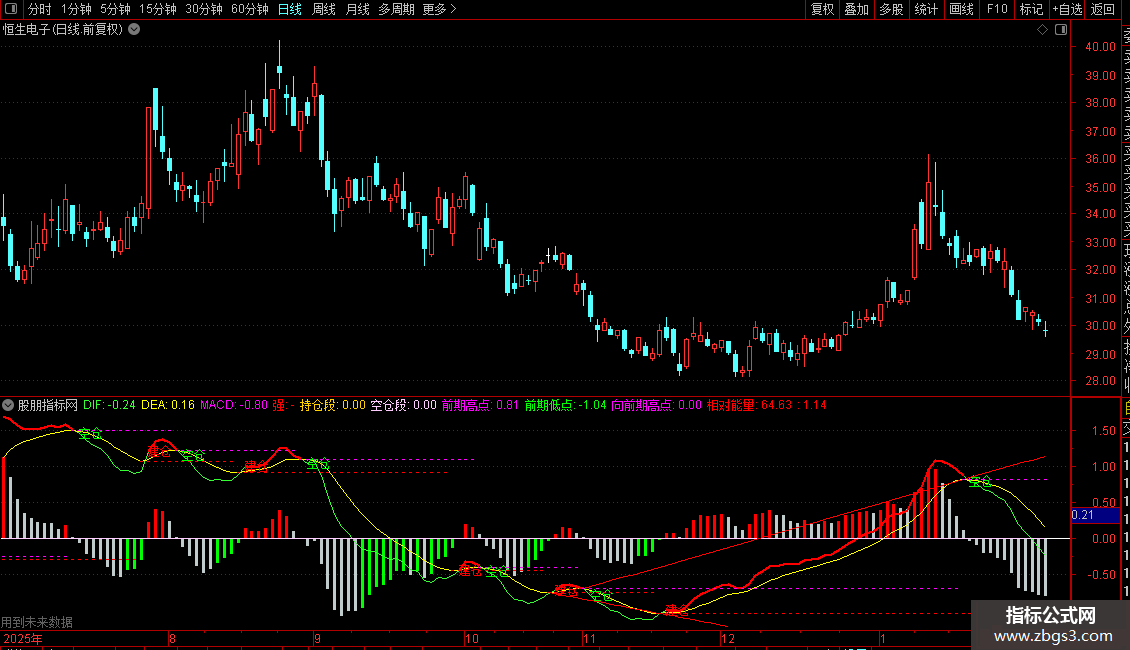Toggle the left sidebar panel icon

(x=11, y=9)
